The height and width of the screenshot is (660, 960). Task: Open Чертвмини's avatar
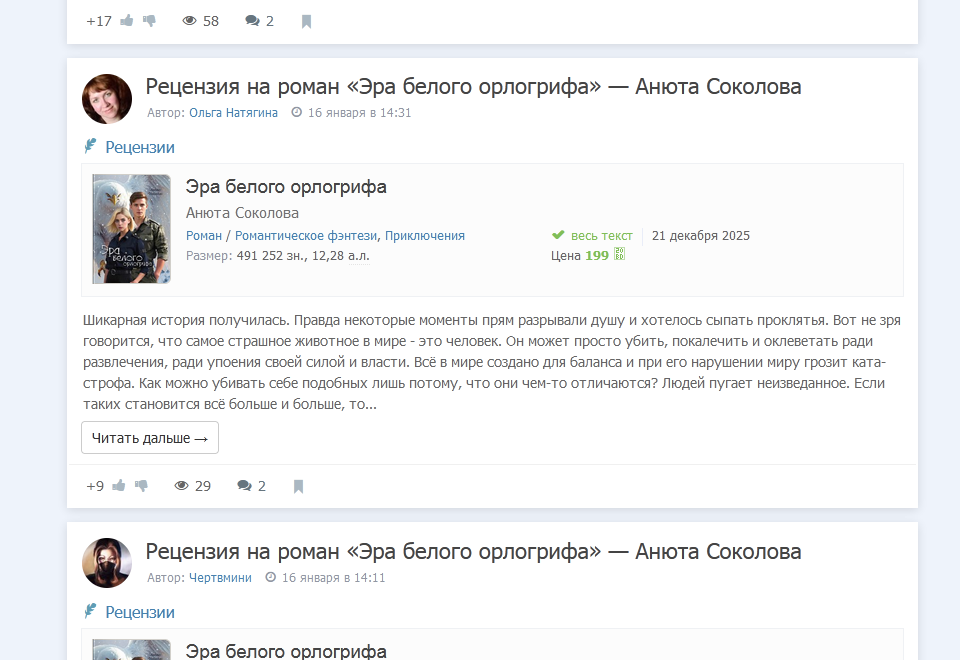(107, 563)
